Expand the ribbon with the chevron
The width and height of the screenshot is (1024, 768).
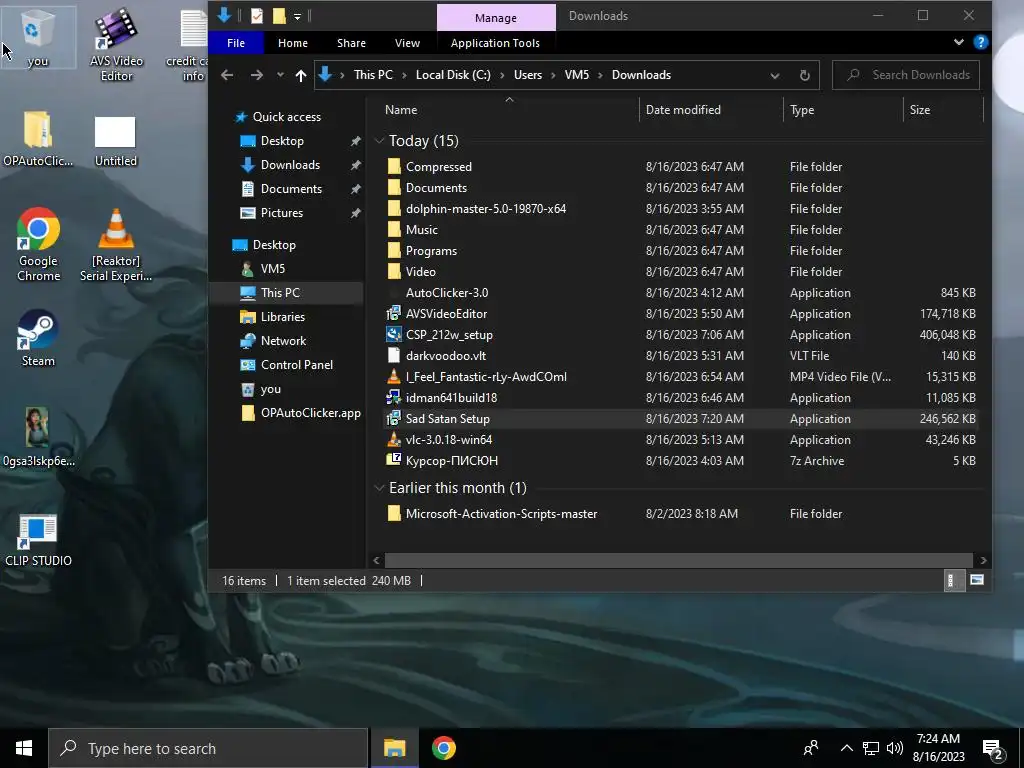pos(959,42)
